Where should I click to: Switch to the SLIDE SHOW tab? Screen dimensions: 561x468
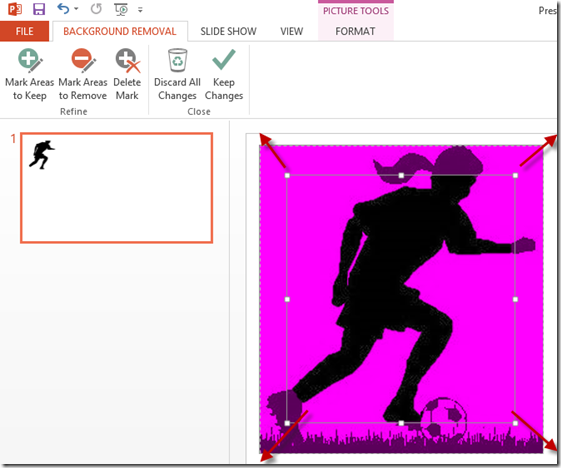228,31
